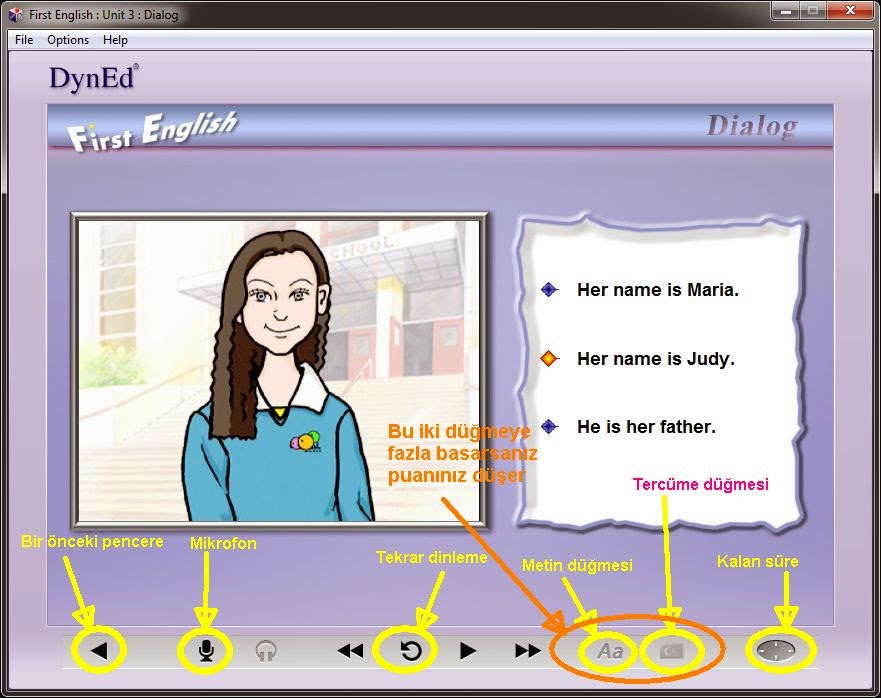Image resolution: width=881 pixels, height=698 pixels.
Task: Open the File menu
Action: point(24,40)
